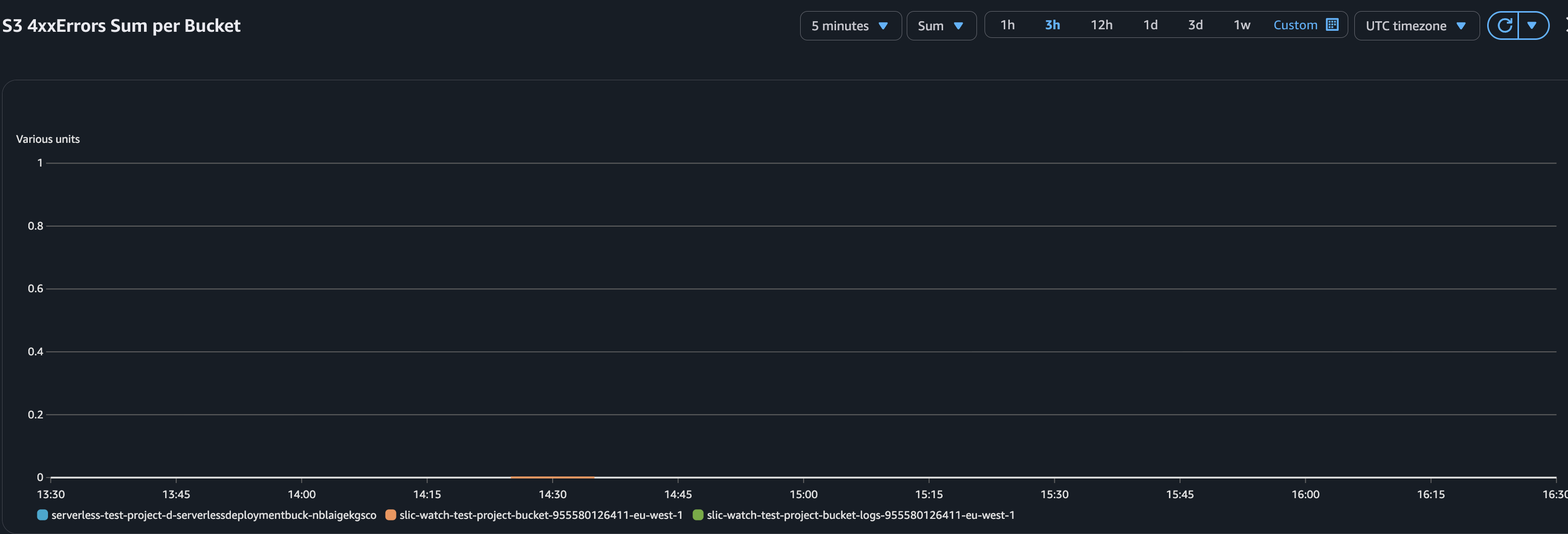Click the orange slic-watch-test-project-bucket legend swatch
The image size is (1568, 534).
(391, 515)
